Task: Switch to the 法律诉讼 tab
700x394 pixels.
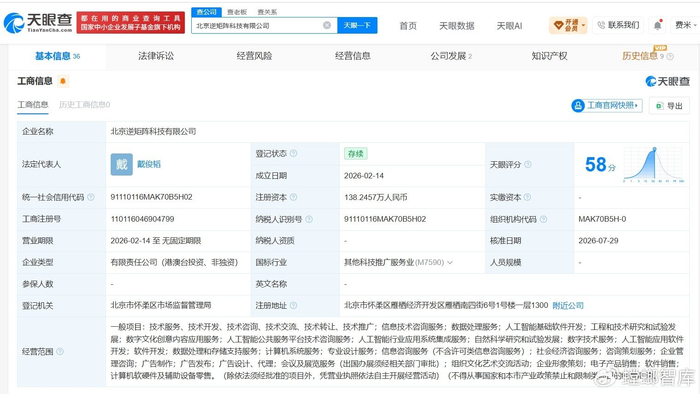Action: (x=156, y=56)
